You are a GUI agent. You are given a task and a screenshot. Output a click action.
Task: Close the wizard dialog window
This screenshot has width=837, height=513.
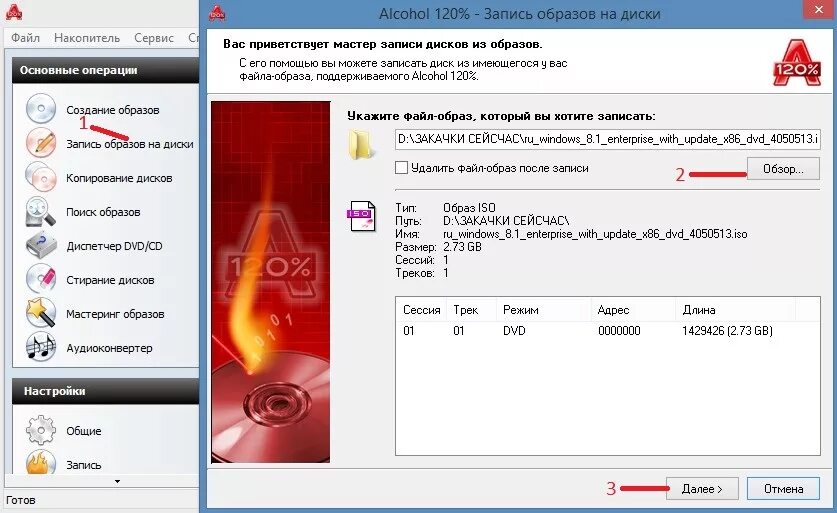(x=820, y=10)
